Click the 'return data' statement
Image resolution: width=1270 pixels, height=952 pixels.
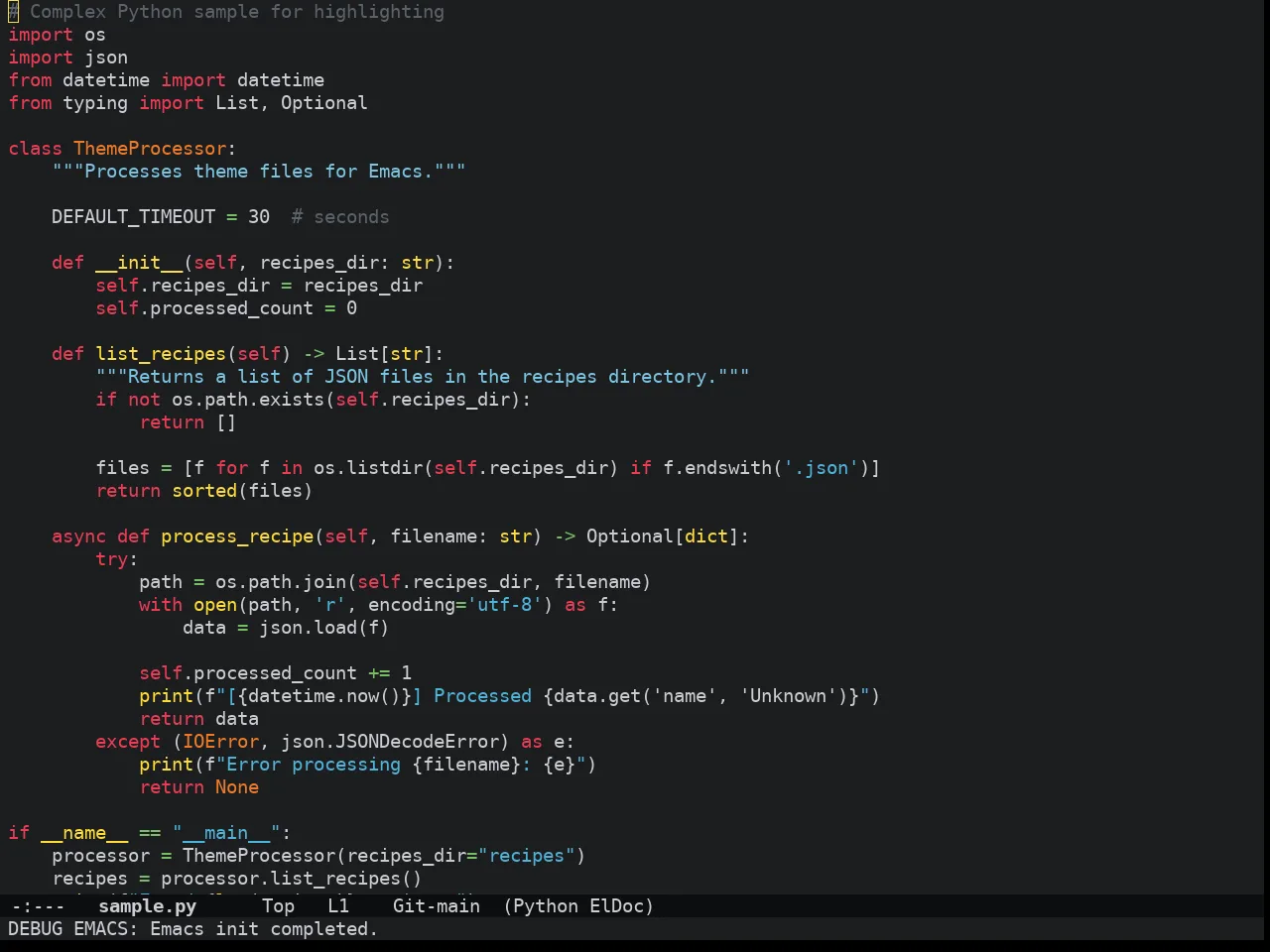click(x=198, y=719)
